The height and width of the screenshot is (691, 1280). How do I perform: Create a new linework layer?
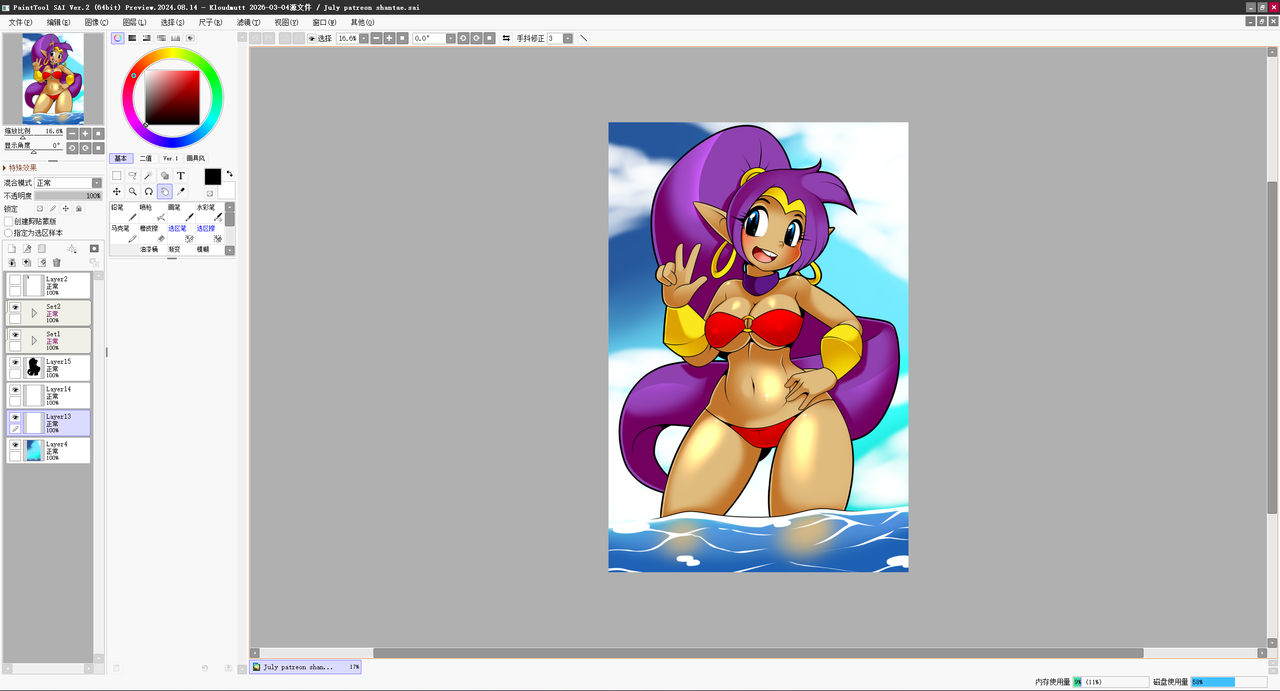(27, 249)
